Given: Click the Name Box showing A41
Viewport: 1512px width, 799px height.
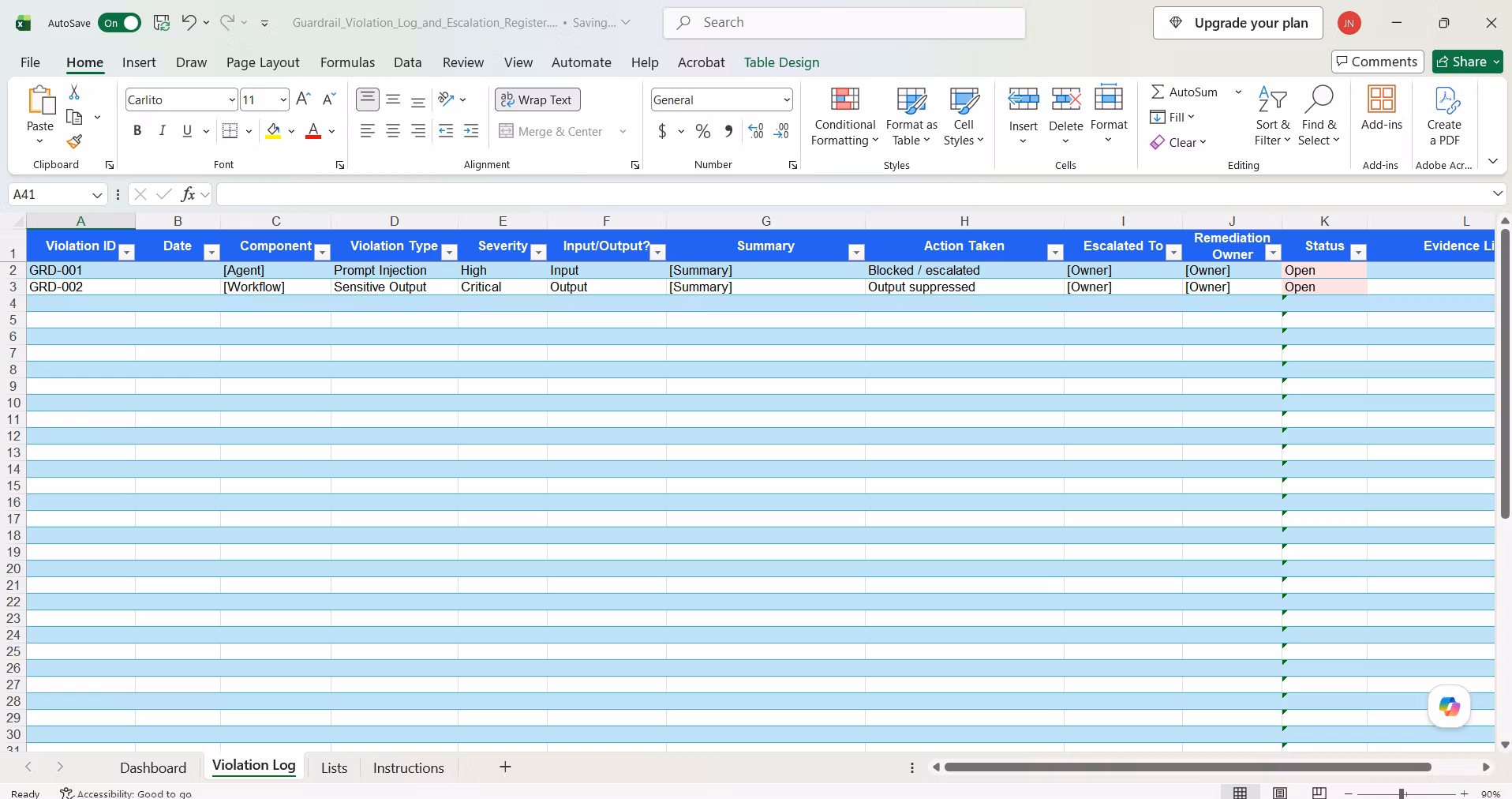Looking at the screenshot, I should click(57, 194).
